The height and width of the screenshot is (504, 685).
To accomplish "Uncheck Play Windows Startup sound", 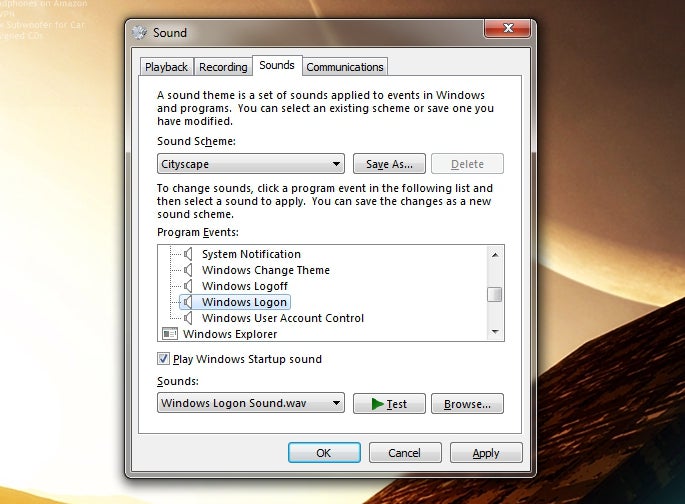I will [163, 359].
